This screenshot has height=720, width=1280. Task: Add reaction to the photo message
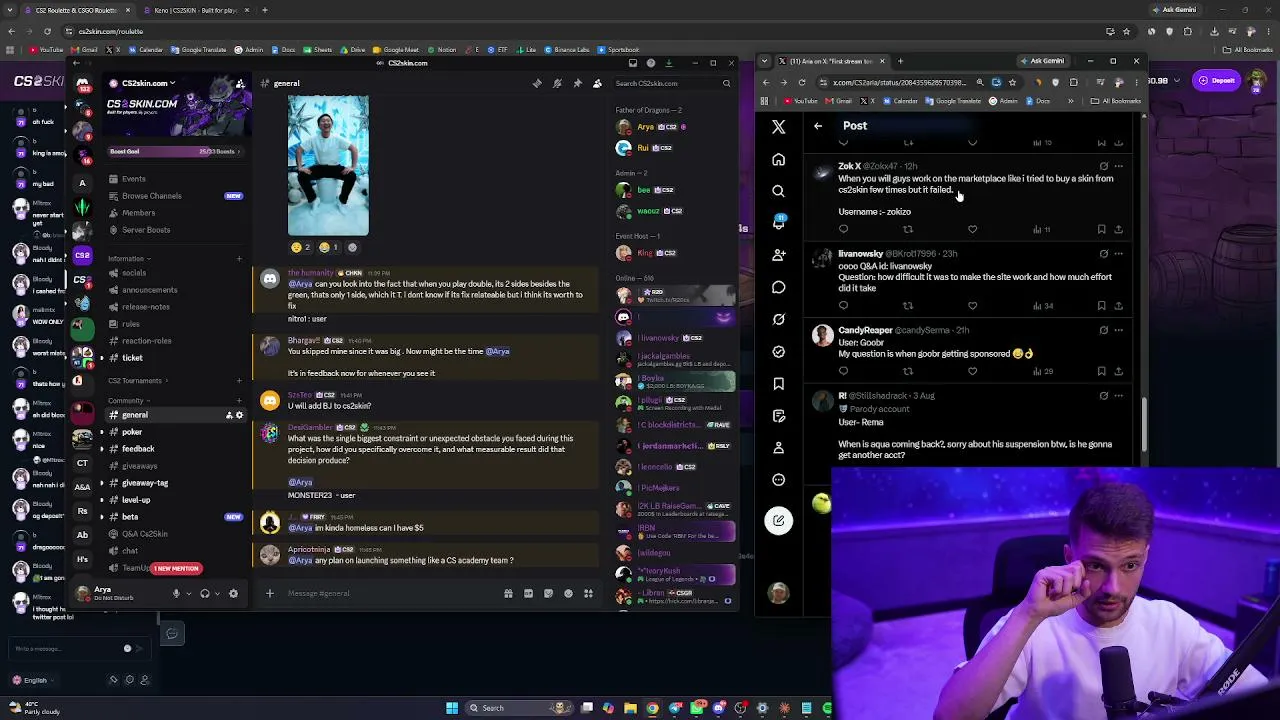click(x=352, y=247)
